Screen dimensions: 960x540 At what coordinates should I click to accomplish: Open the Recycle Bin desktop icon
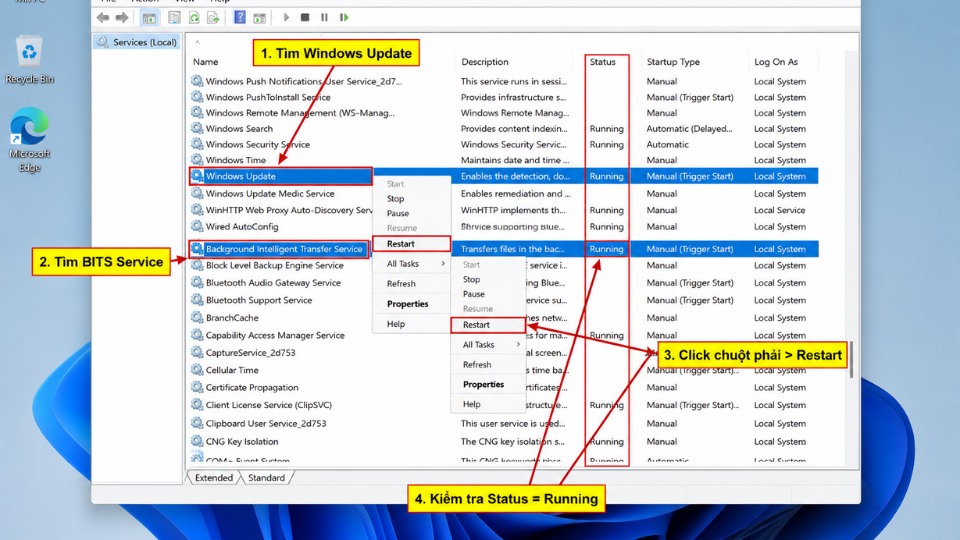[x=29, y=60]
